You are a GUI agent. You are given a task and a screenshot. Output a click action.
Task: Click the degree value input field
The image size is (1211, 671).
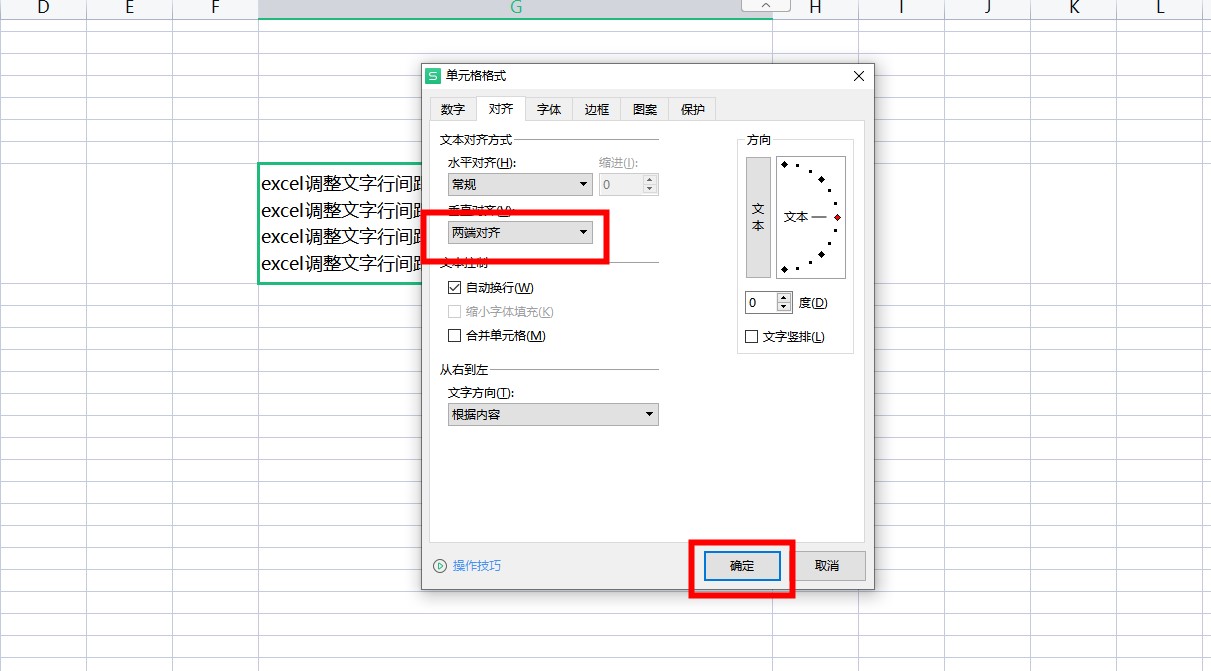[x=760, y=302]
